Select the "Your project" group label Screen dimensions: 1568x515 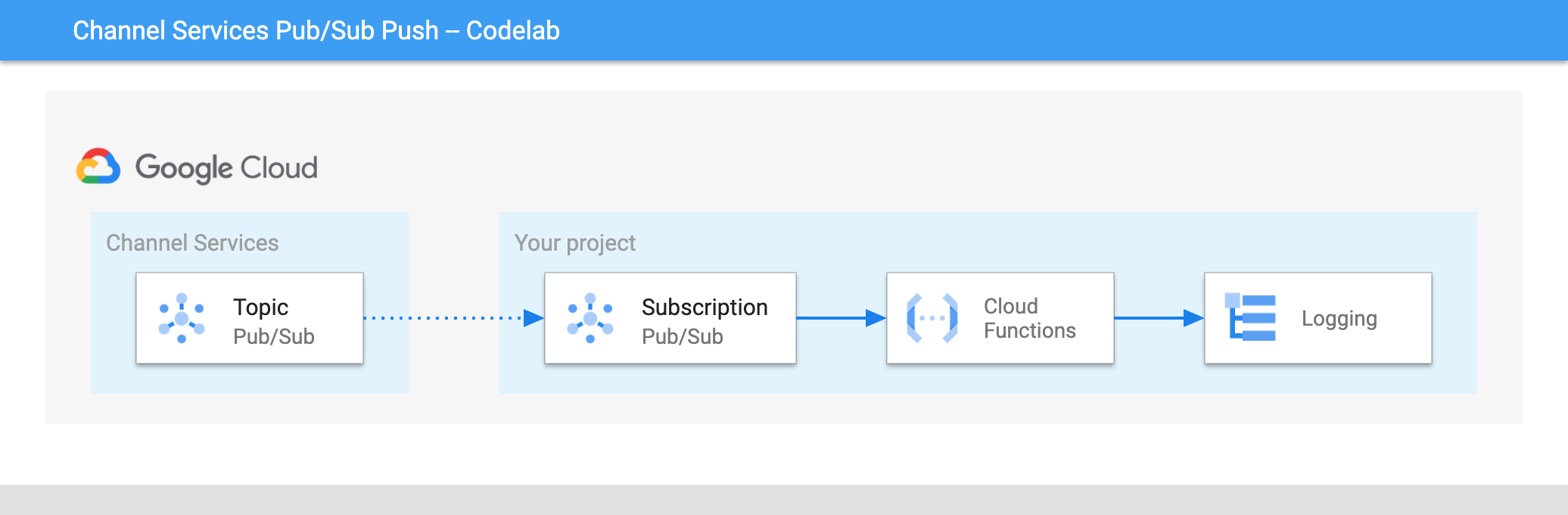(574, 242)
